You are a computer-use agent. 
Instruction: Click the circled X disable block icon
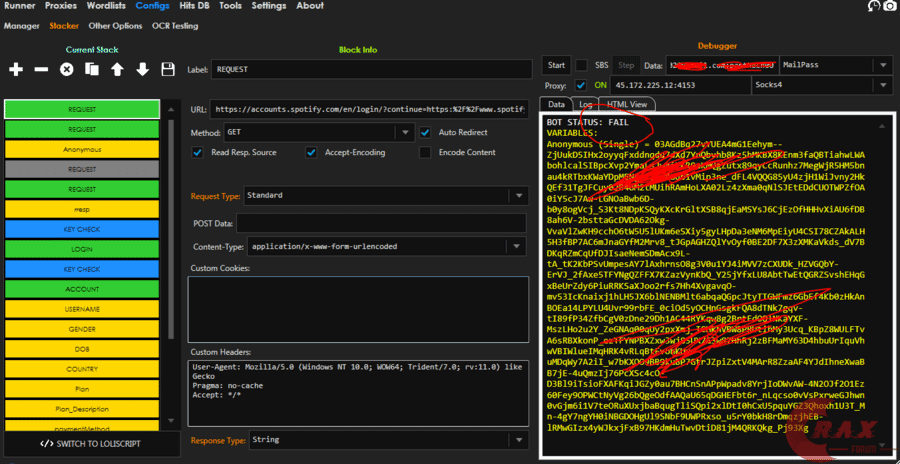pos(67,69)
